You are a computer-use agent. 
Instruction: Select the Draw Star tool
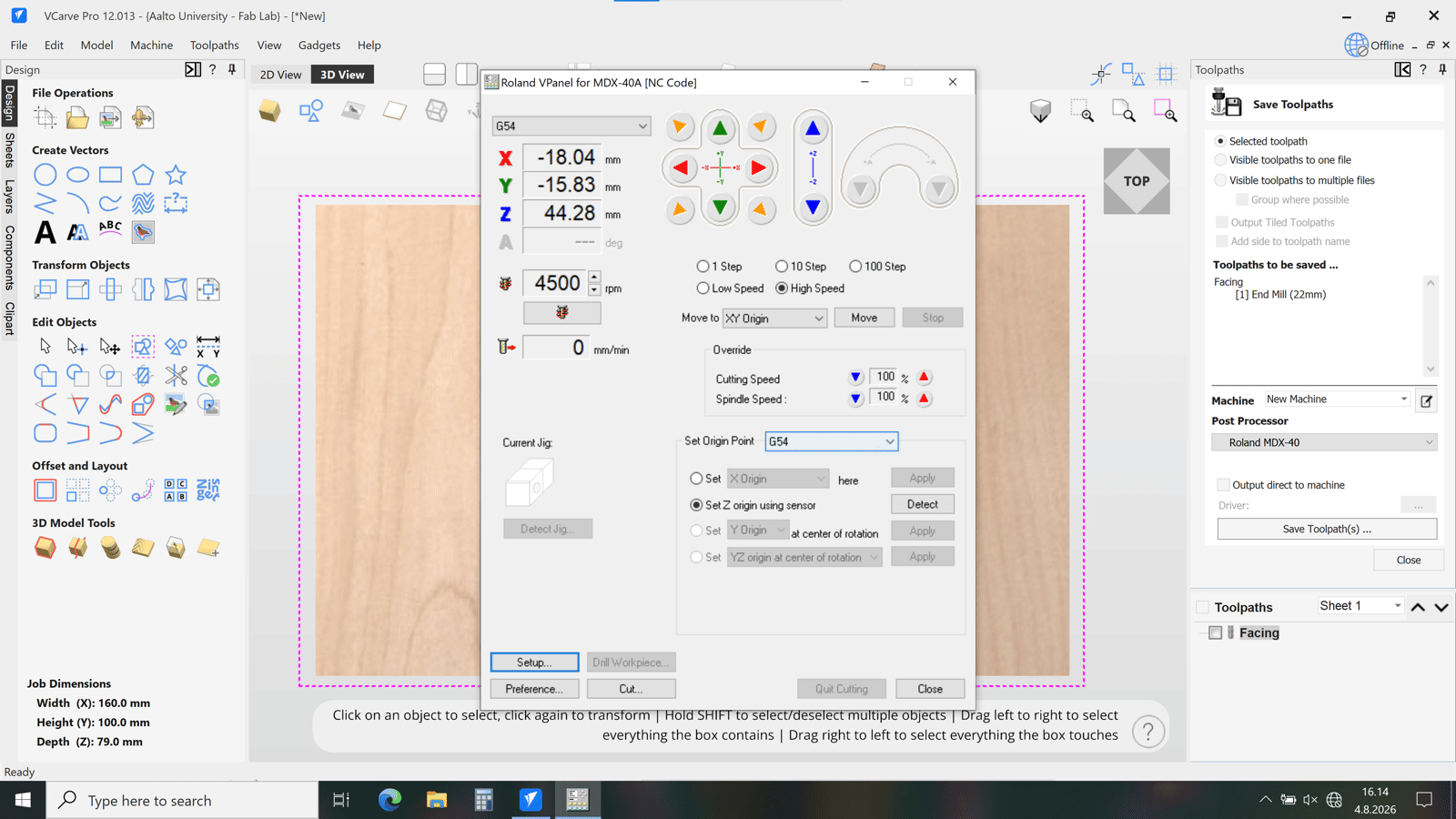tap(176, 175)
